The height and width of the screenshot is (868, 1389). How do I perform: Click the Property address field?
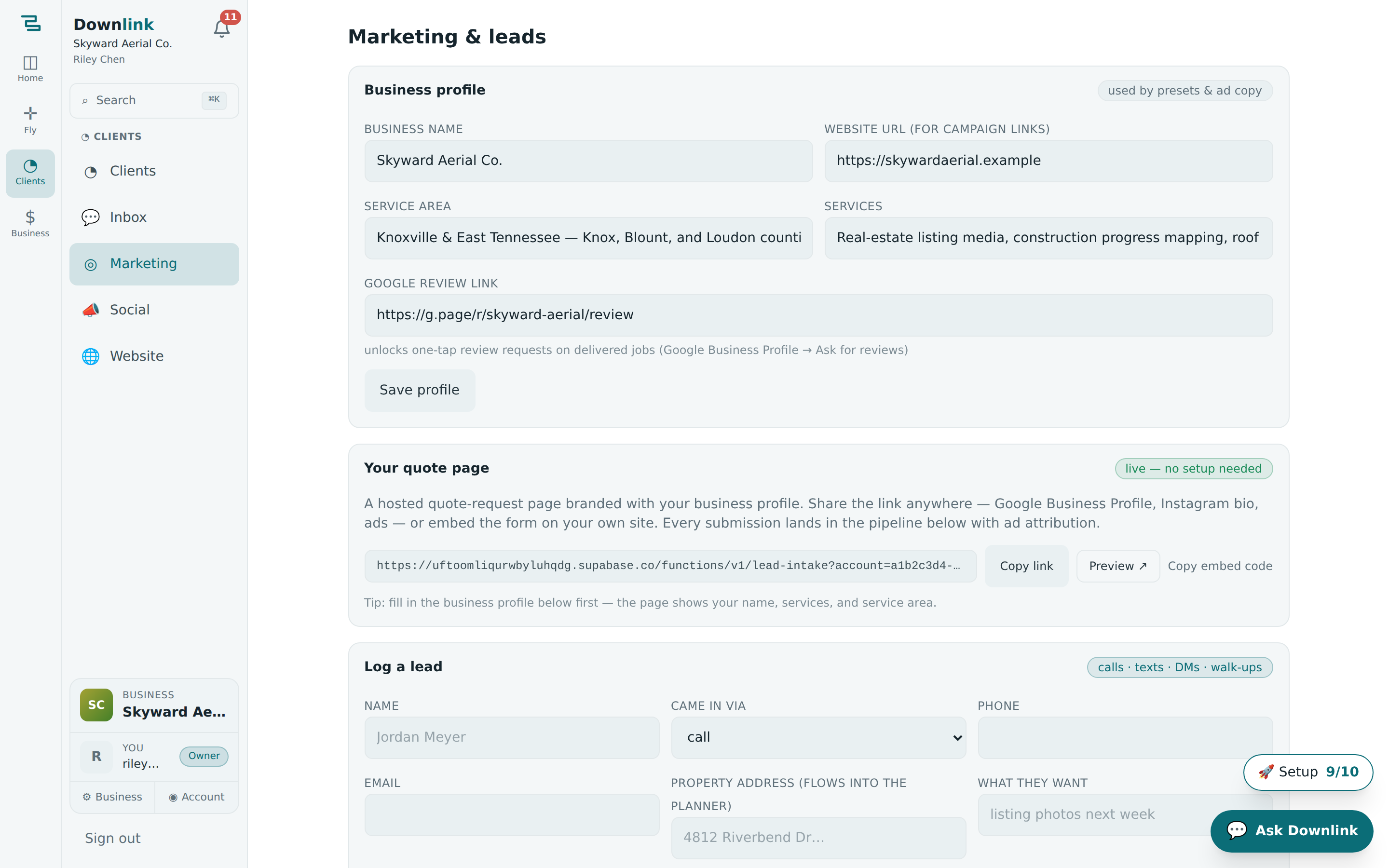point(818,838)
